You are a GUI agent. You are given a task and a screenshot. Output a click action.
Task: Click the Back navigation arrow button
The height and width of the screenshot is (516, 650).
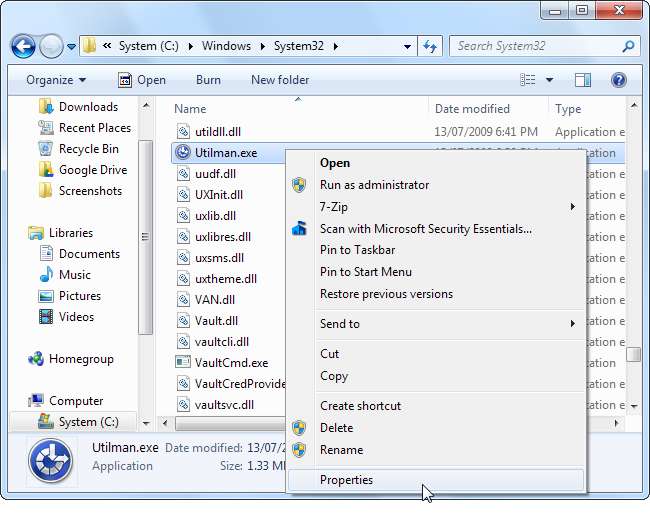[24, 46]
